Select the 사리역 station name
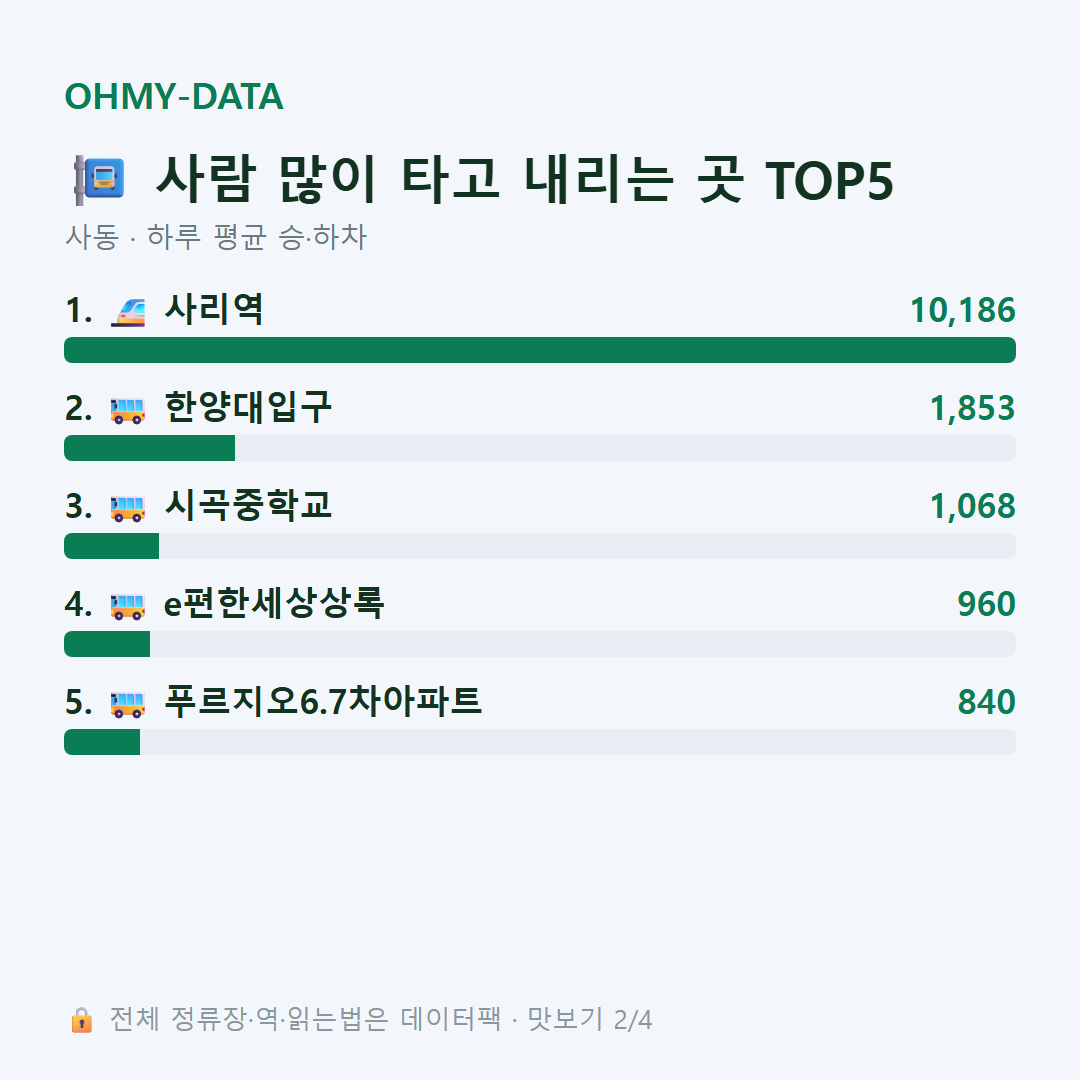The height and width of the screenshot is (1080, 1080). pyautogui.click(x=214, y=309)
